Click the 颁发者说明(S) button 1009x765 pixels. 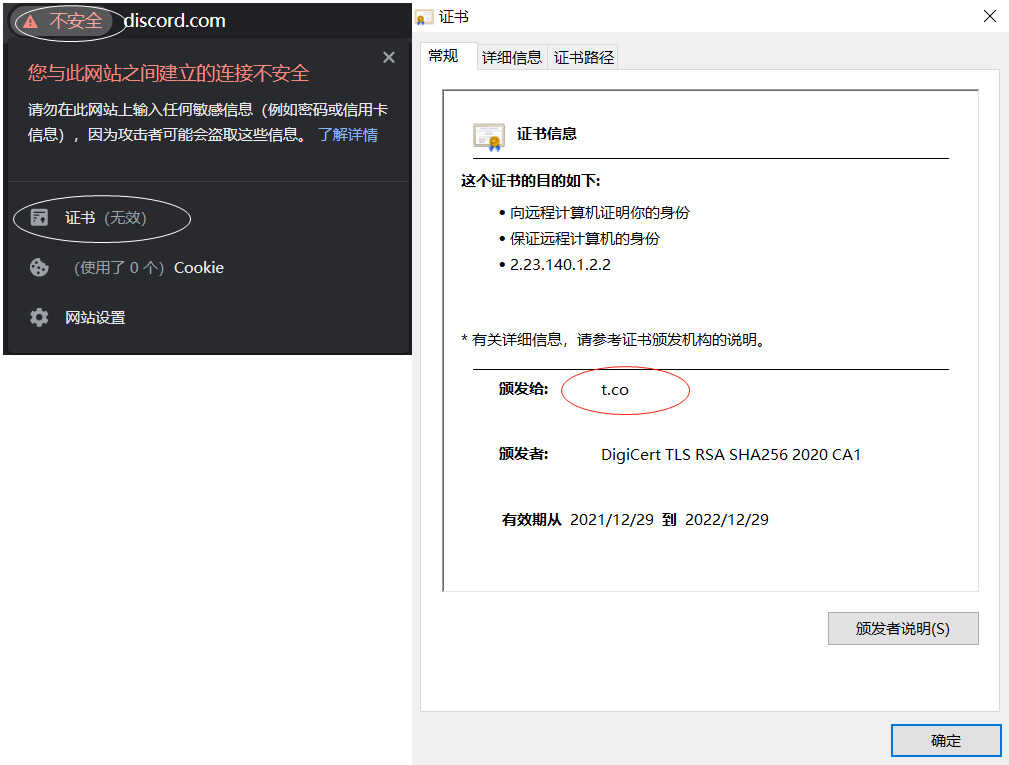click(903, 628)
